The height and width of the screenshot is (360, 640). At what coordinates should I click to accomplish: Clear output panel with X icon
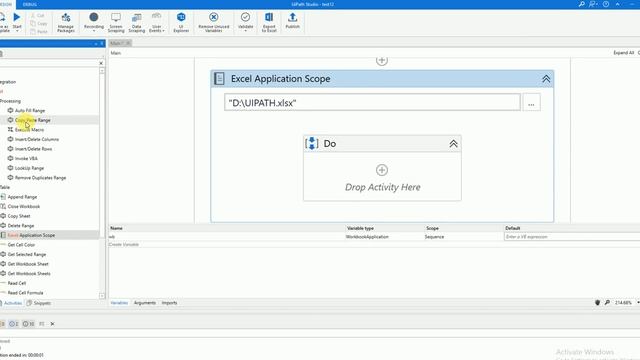(x=52, y=324)
